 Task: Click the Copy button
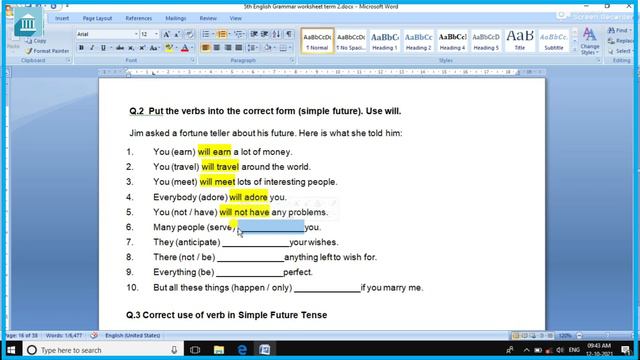[x=36, y=41]
